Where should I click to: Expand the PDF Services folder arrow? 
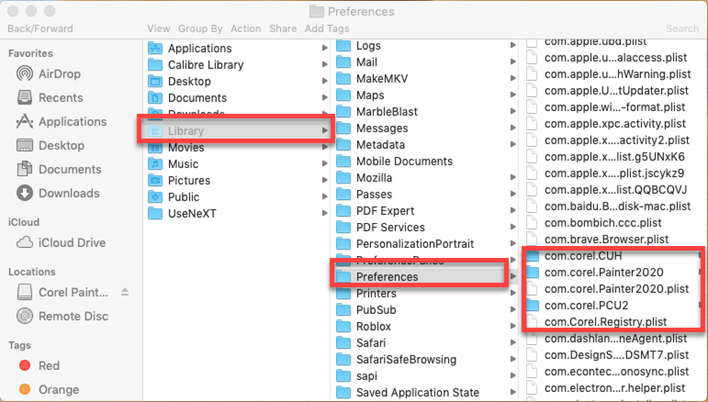[x=513, y=227]
